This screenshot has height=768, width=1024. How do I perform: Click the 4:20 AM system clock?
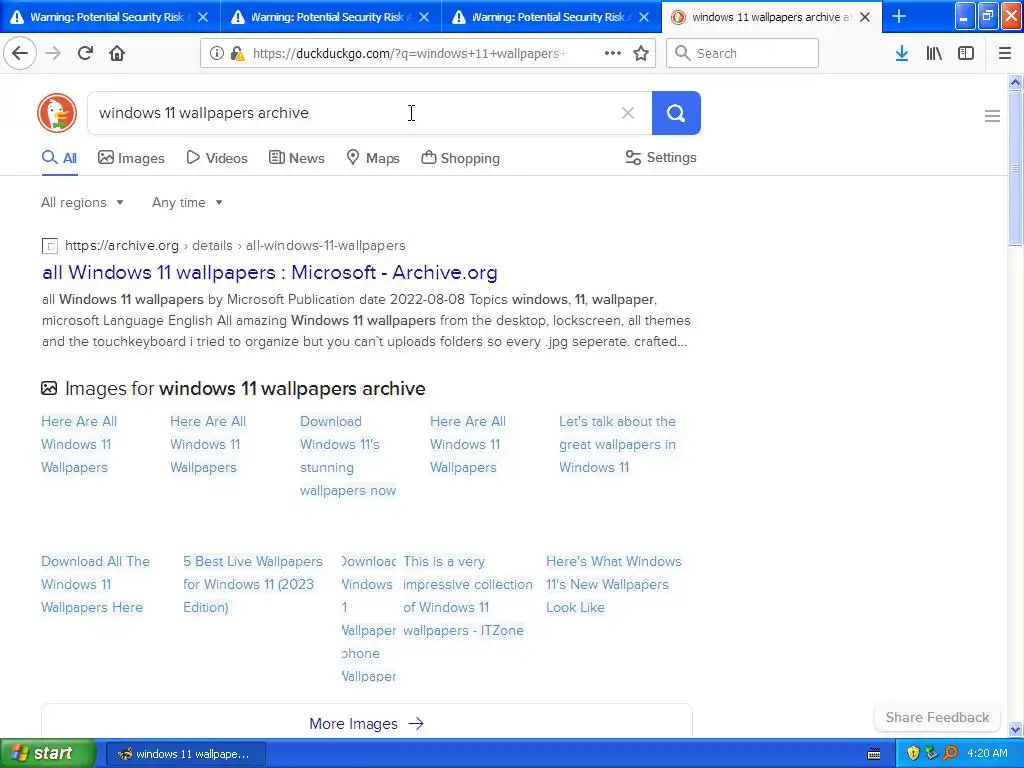click(987, 753)
